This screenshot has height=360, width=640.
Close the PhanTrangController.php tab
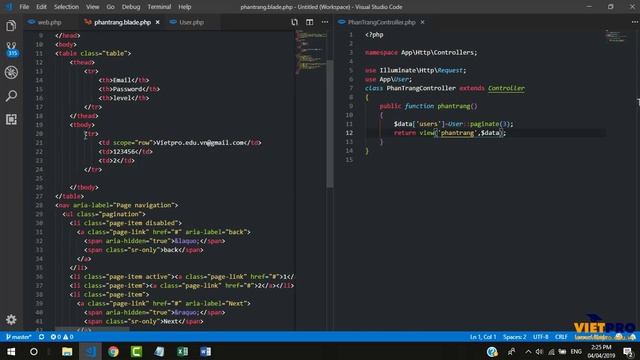422,22
